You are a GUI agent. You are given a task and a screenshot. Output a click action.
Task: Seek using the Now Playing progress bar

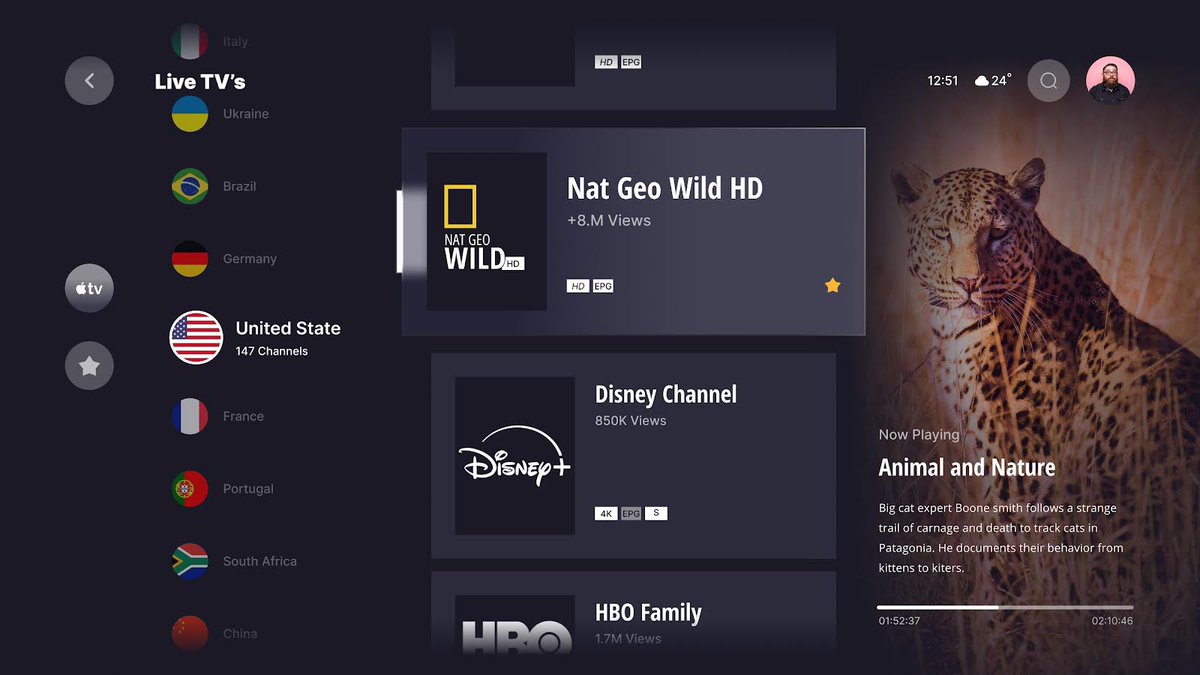click(x=1005, y=607)
